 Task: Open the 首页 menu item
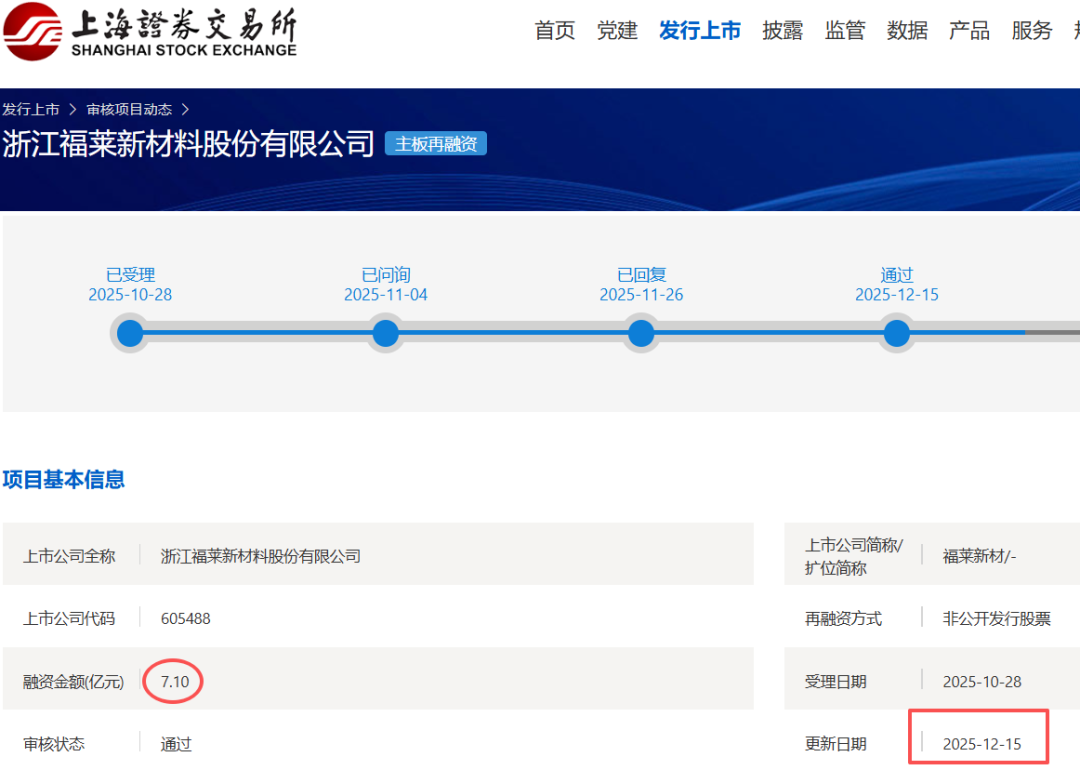click(555, 31)
